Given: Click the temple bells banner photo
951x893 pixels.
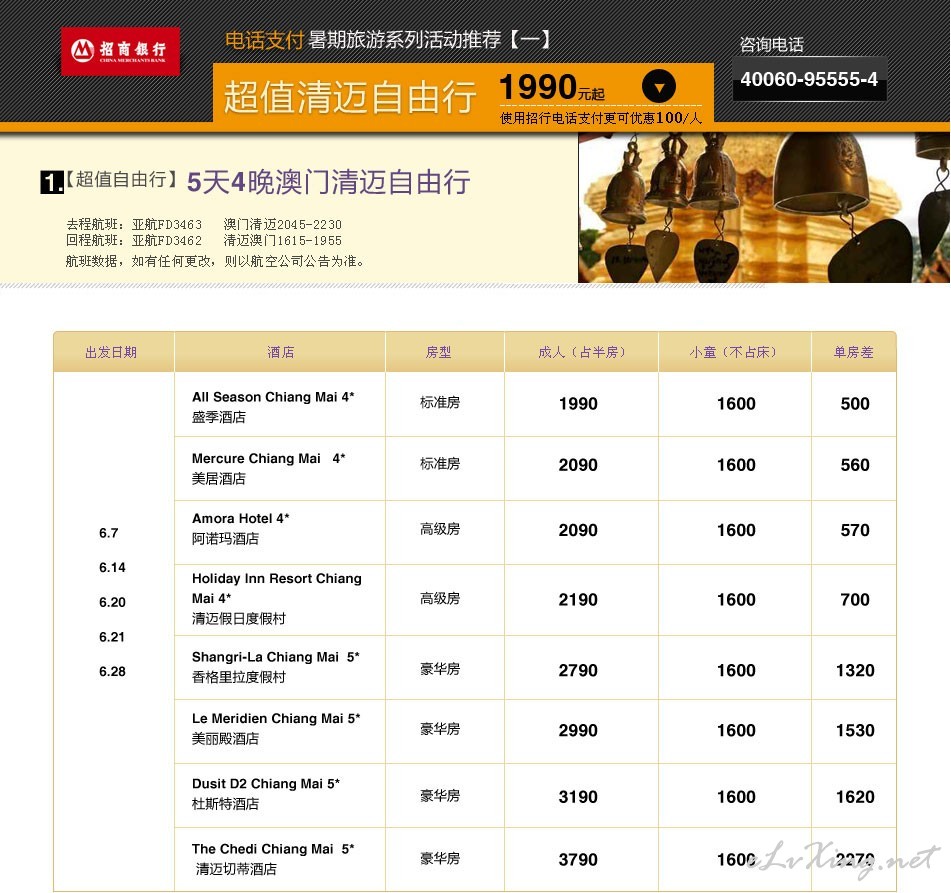Looking at the screenshot, I should [x=764, y=208].
